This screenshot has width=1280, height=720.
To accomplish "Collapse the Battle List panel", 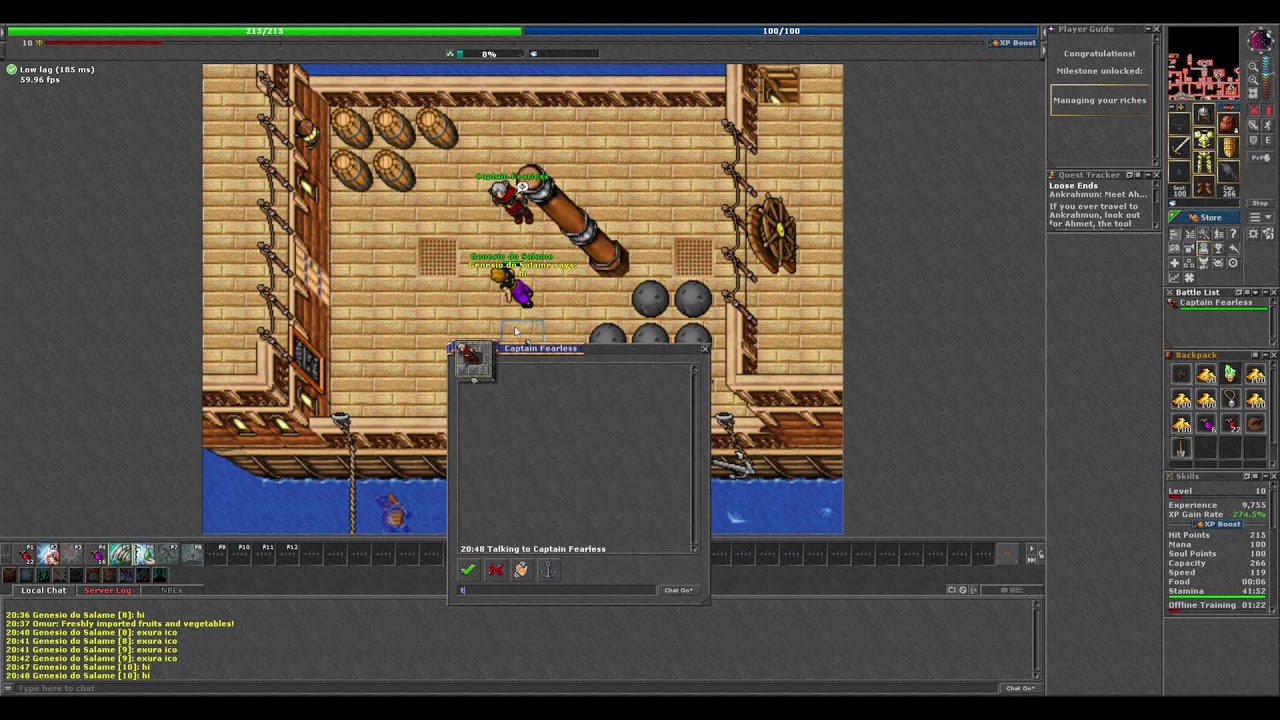I will pos(1265,293).
